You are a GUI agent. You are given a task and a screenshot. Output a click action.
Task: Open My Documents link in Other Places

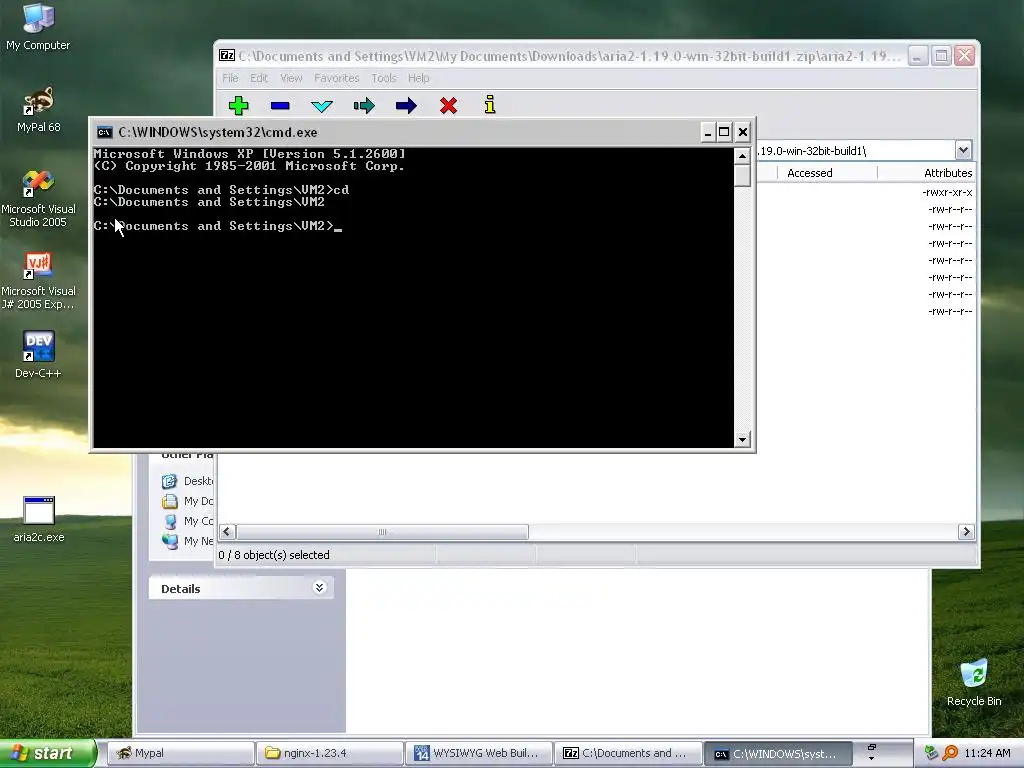tap(188, 501)
